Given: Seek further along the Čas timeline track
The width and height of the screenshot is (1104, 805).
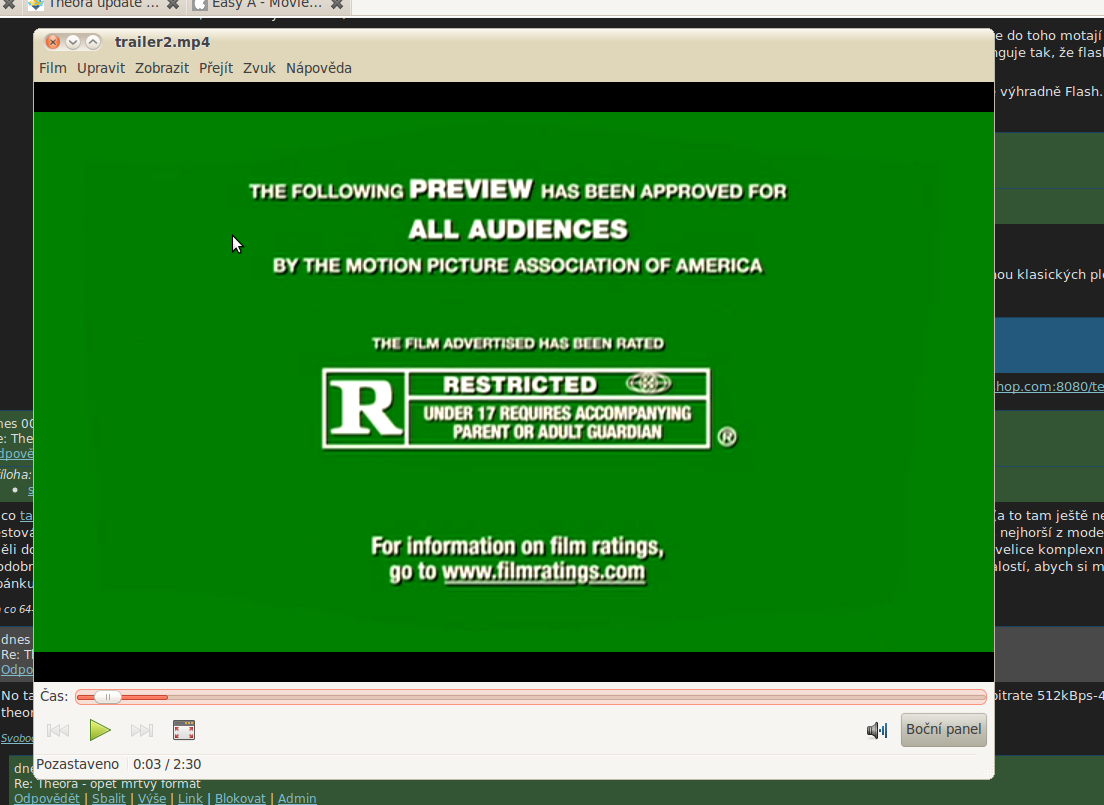Looking at the screenshot, I should click(x=531, y=697).
